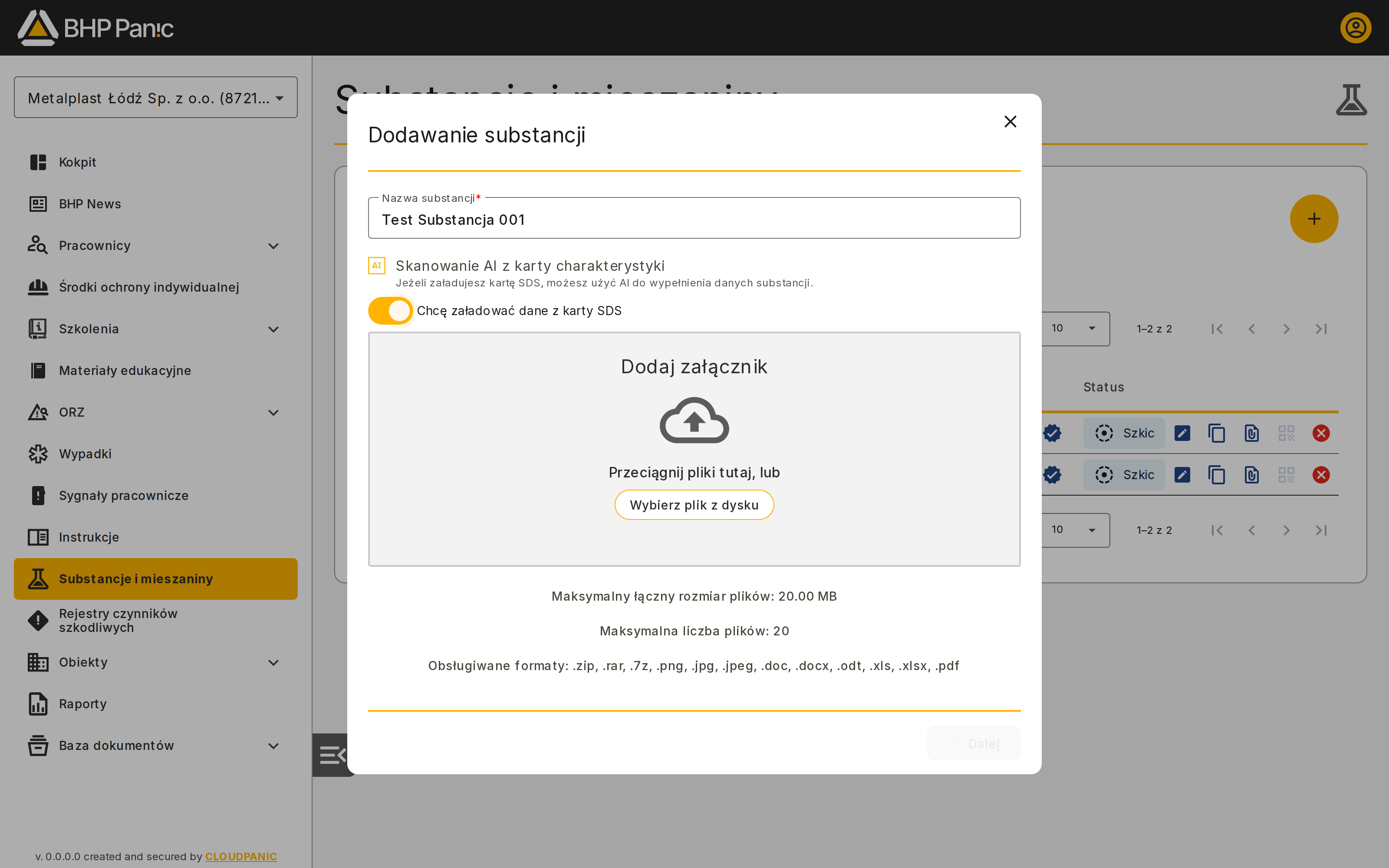The width and height of the screenshot is (1389, 868).
Task: Click the Dalej button
Action: 974,743
